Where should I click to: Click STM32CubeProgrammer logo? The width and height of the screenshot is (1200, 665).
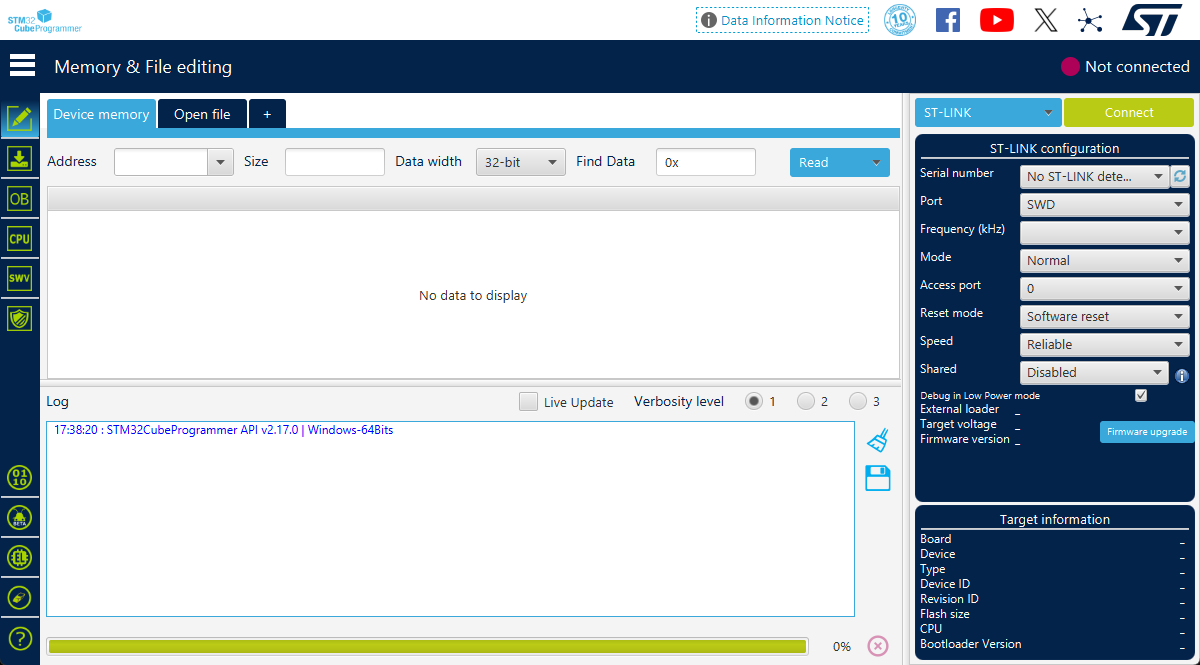[45, 20]
